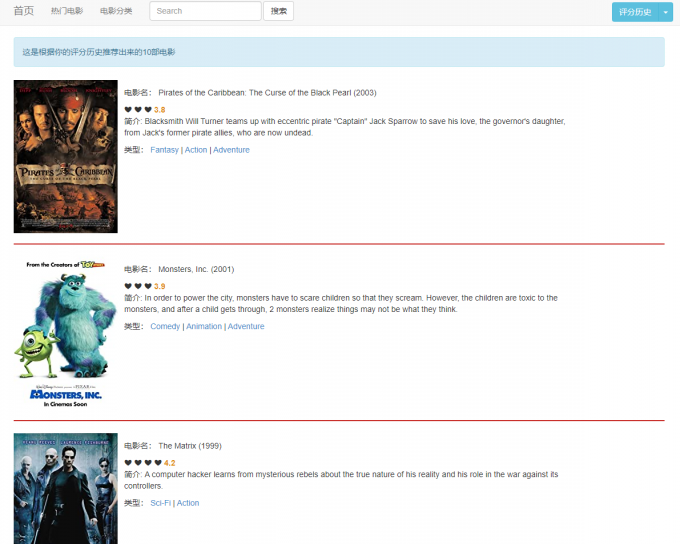Select the Fantasy genre link
Viewport: 680px width, 544px height.
click(x=164, y=150)
